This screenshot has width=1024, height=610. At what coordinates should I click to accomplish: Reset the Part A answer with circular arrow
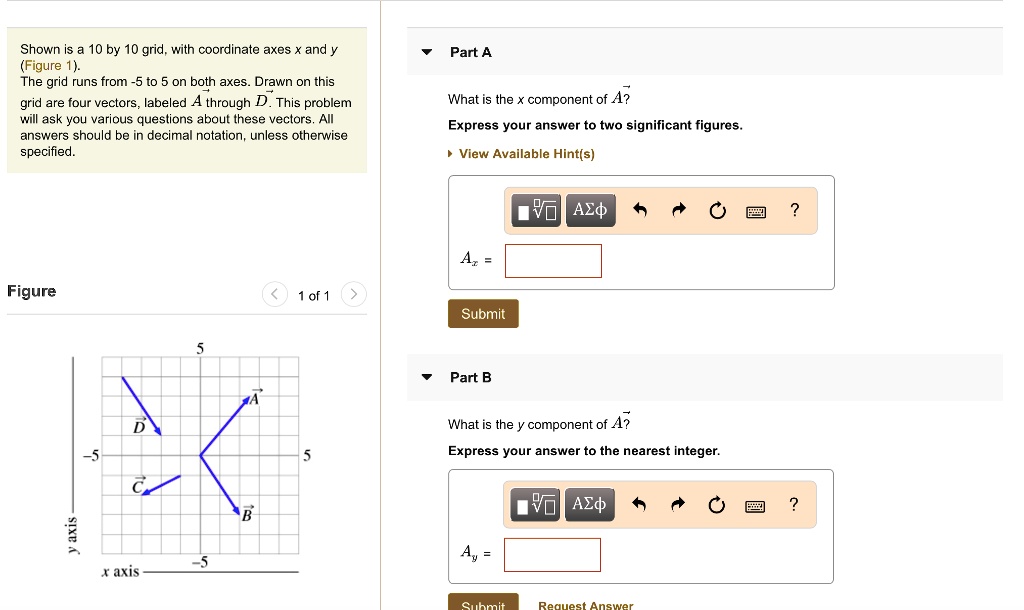coord(717,210)
